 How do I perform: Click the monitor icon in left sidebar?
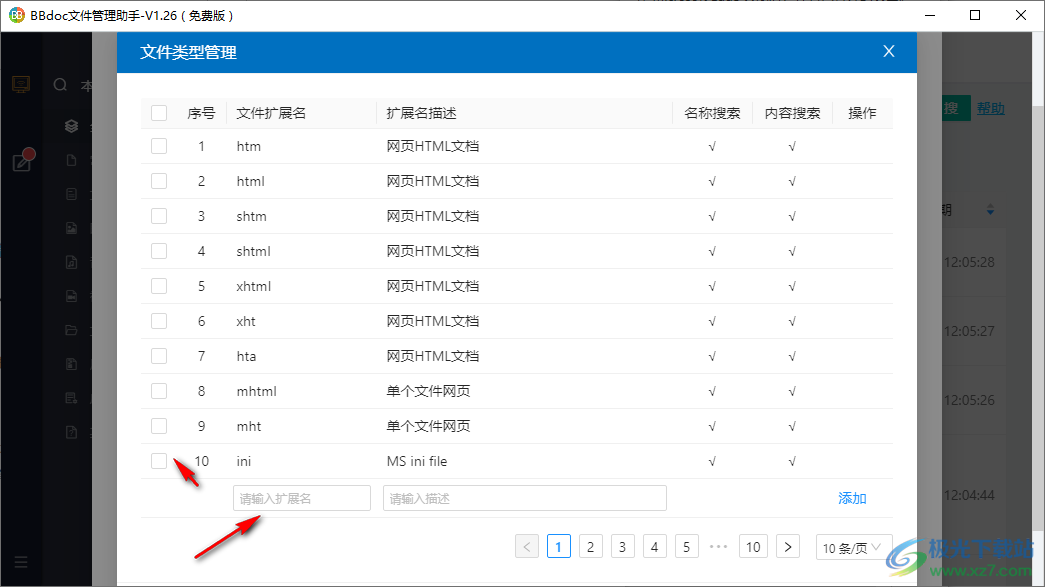click(21, 85)
